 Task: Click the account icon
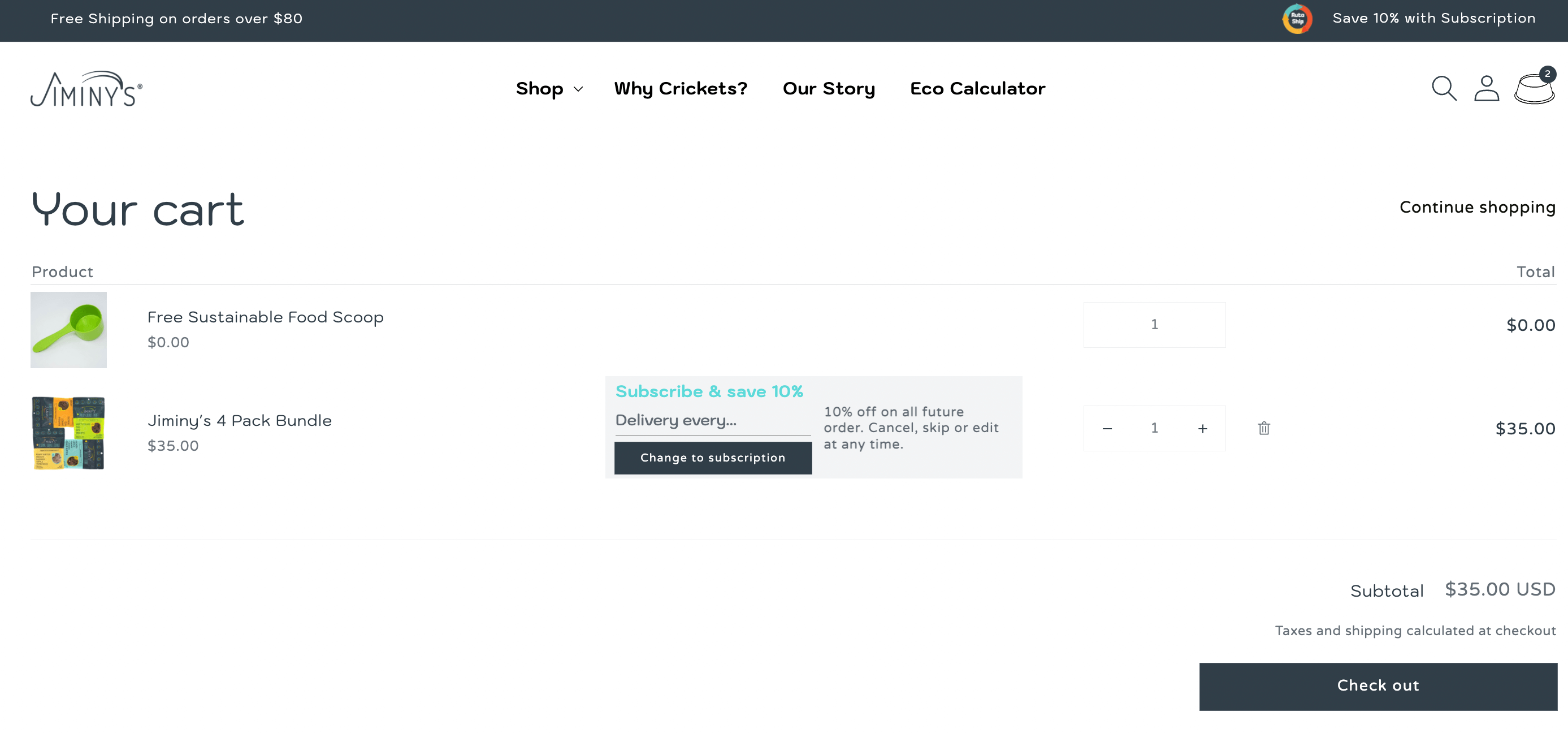point(1487,88)
